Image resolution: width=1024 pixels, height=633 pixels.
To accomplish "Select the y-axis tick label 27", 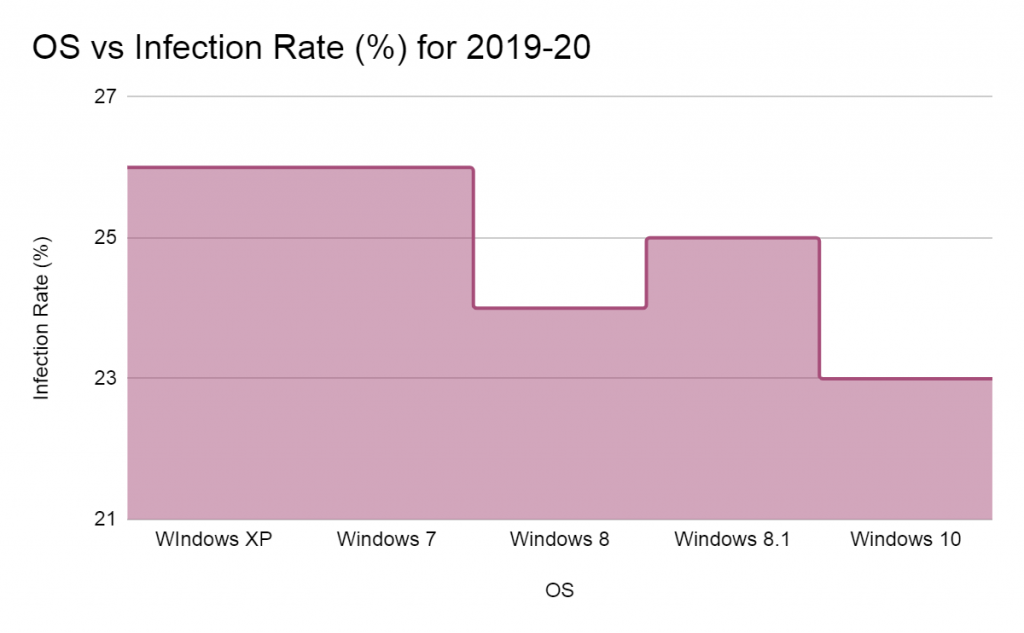I will [x=107, y=97].
